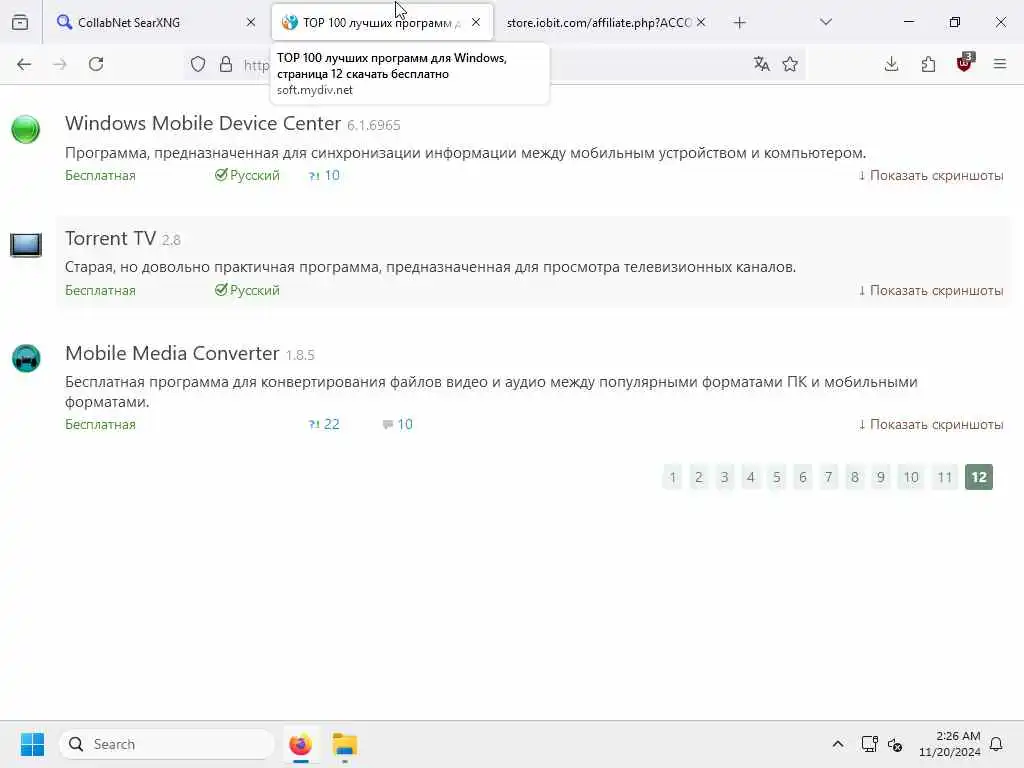Click the taskbar Search box
The width and height of the screenshot is (1024, 768).
pyautogui.click(x=167, y=744)
